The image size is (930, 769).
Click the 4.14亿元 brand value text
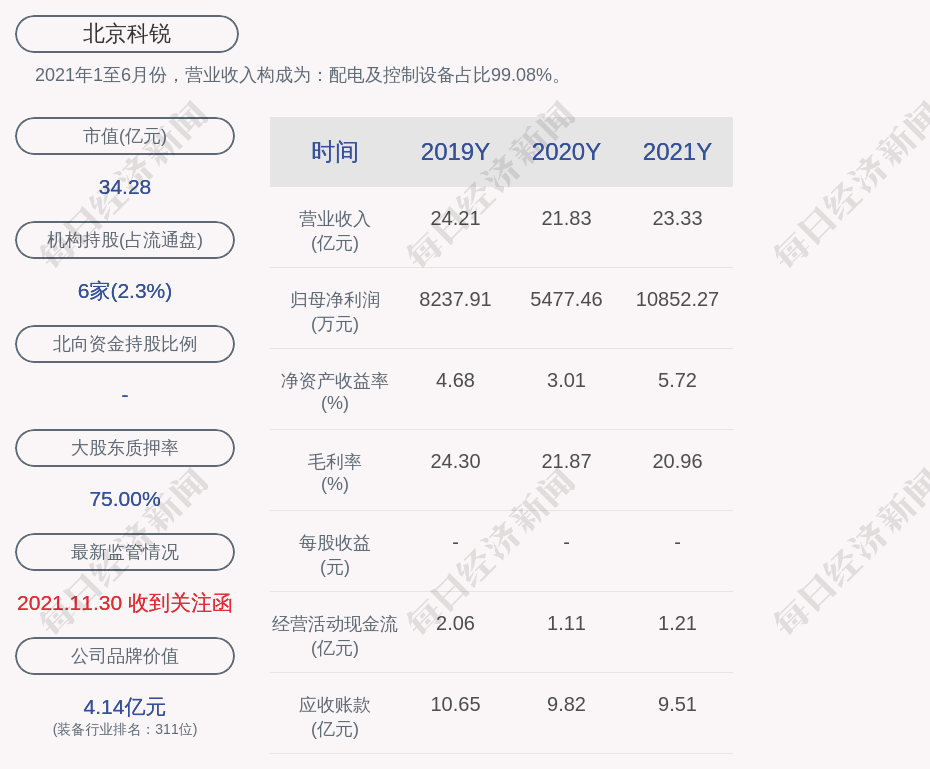(125, 707)
